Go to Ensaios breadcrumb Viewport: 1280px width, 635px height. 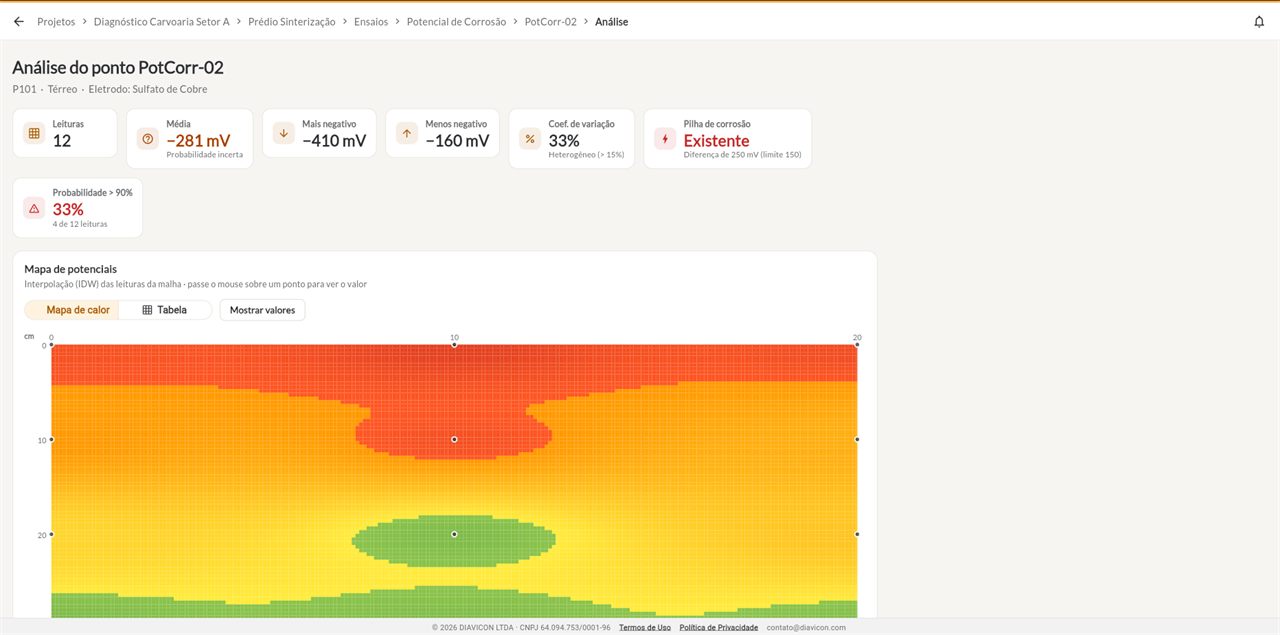pyautogui.click(x=371, y=21)
